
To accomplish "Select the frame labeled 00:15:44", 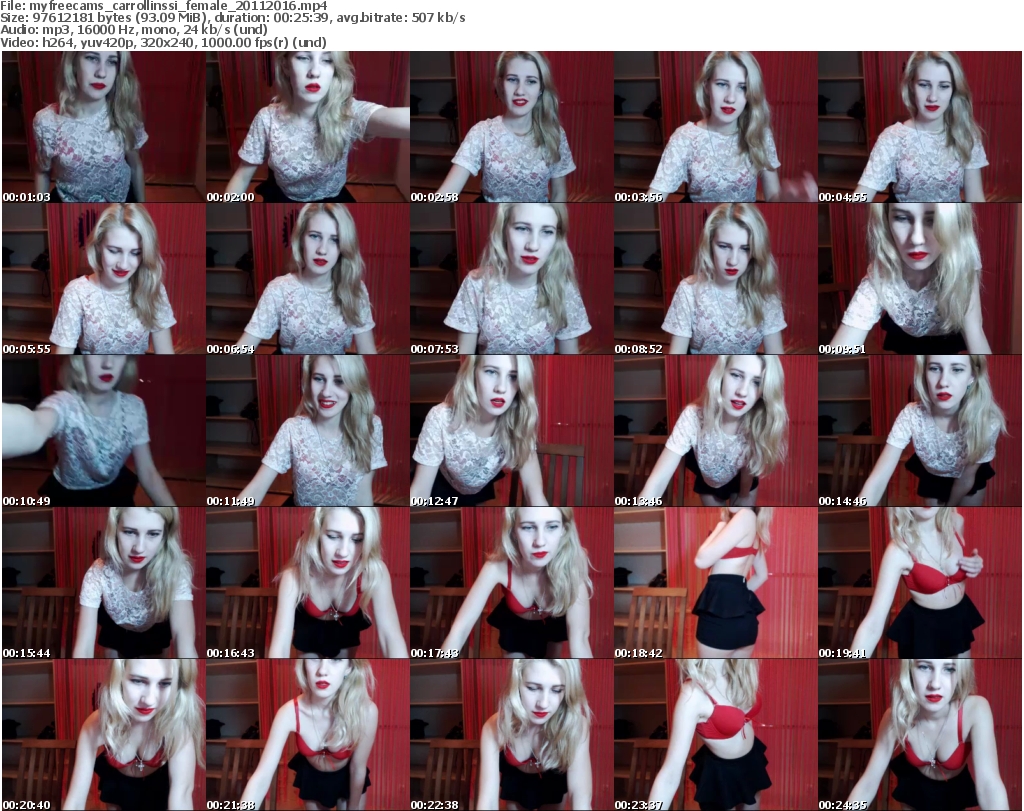I will [103, 583].
